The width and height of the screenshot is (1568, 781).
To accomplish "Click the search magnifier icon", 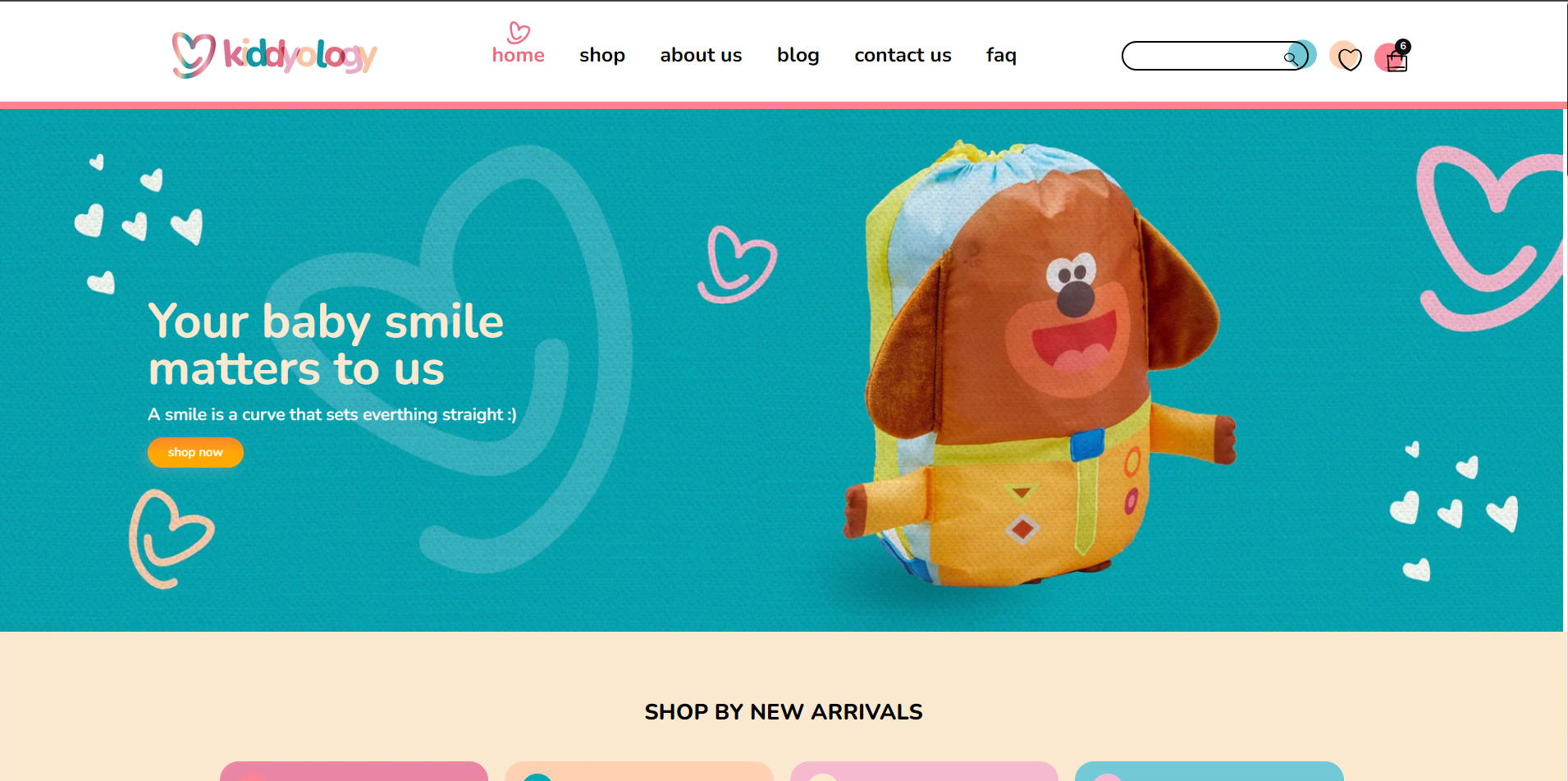I will pos(1291,57).
